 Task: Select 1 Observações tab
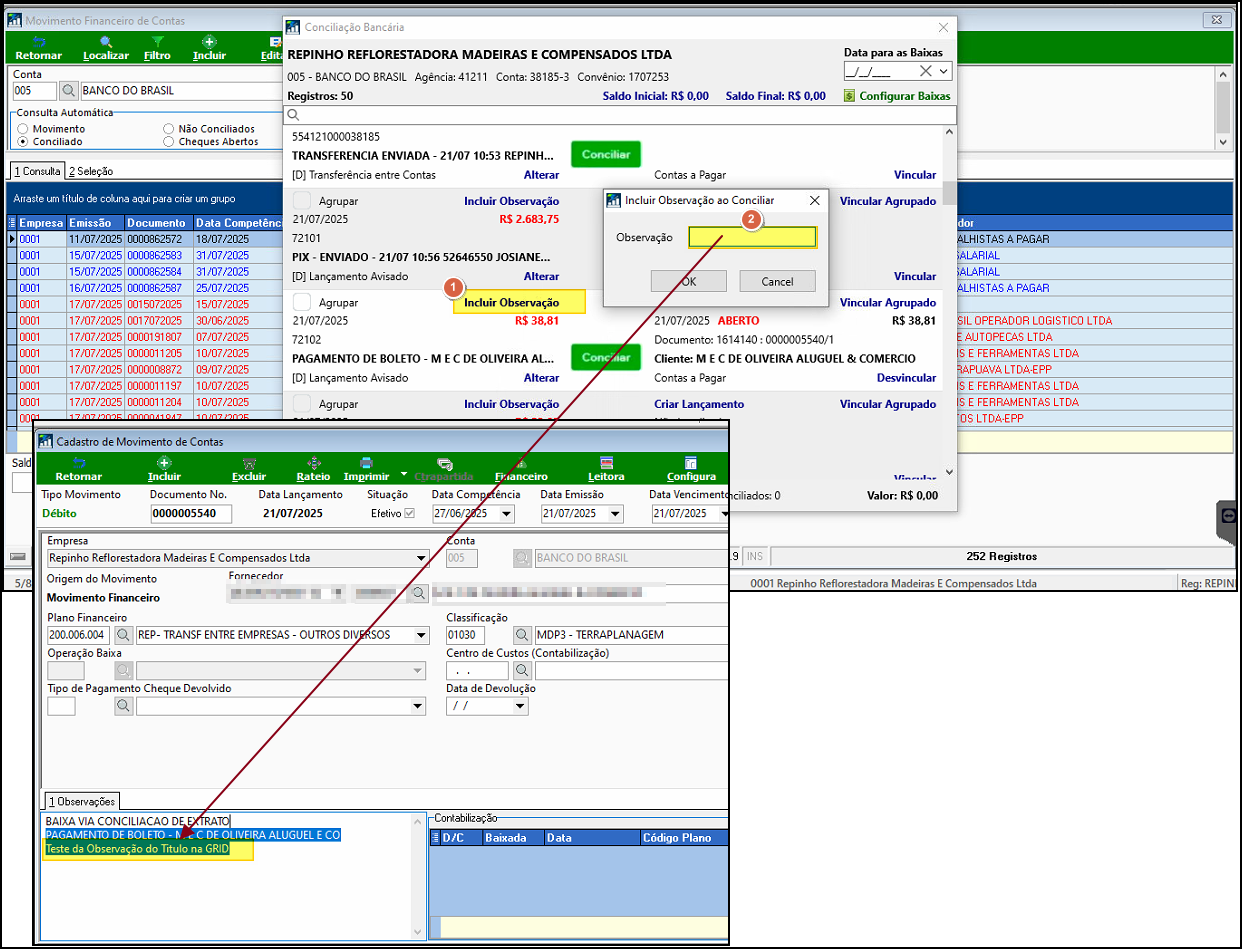pos(80,801)
